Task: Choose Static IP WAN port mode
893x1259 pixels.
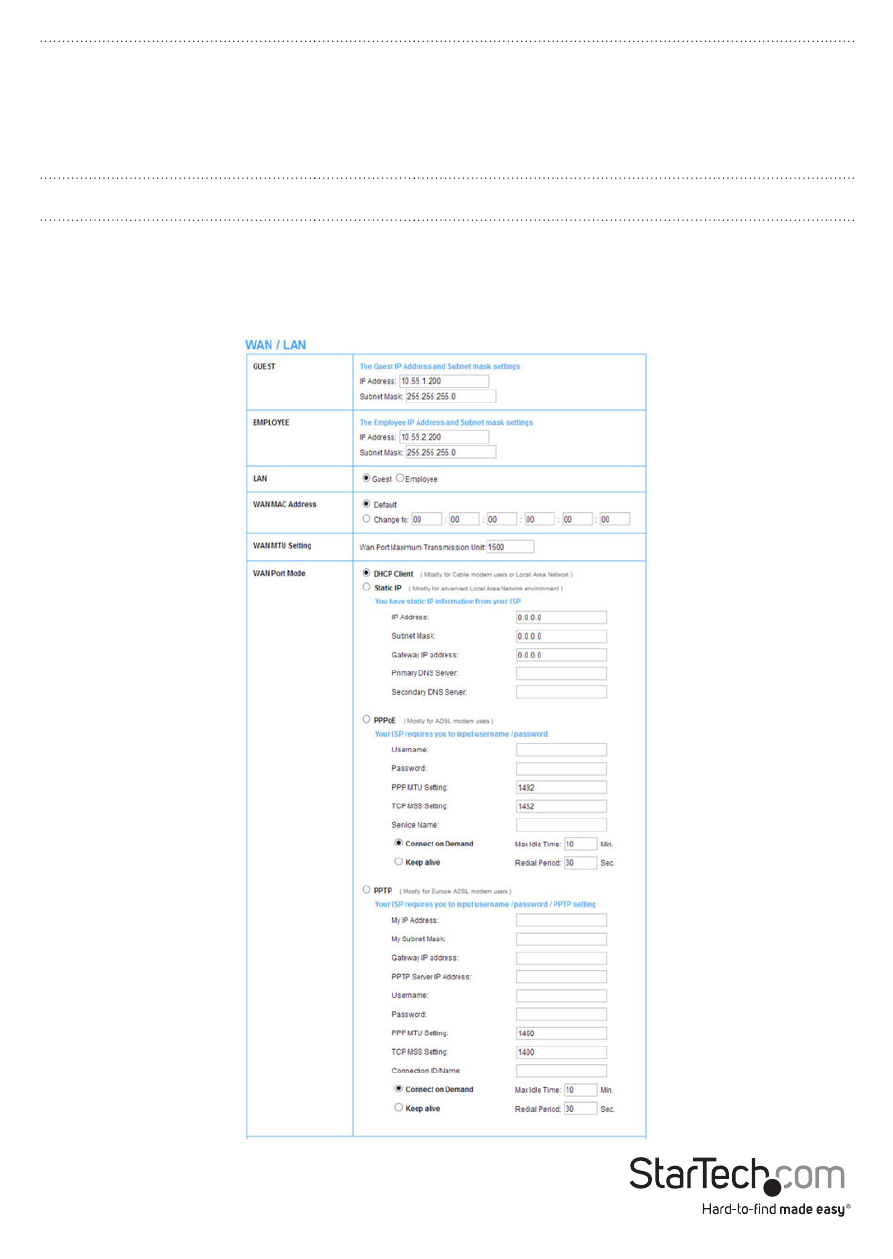Action: [365, 588]
